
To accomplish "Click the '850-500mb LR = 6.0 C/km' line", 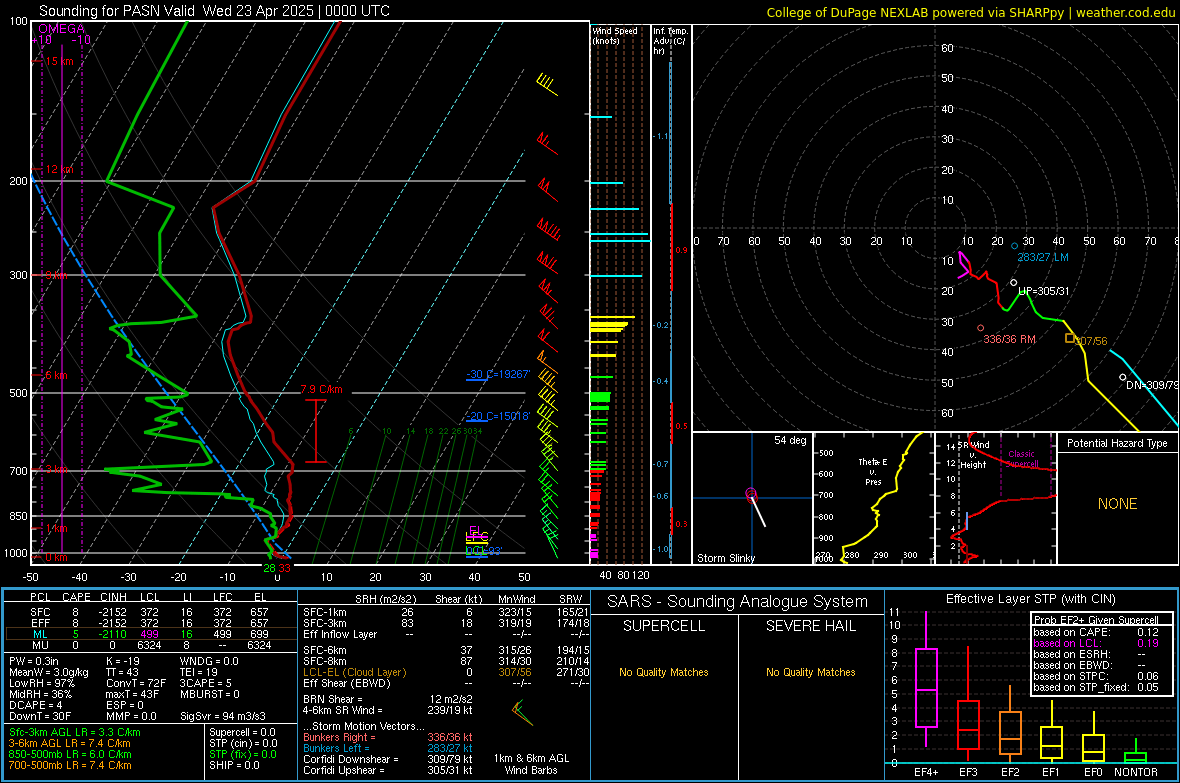I will pyautogui.click(x=70, y=754).
